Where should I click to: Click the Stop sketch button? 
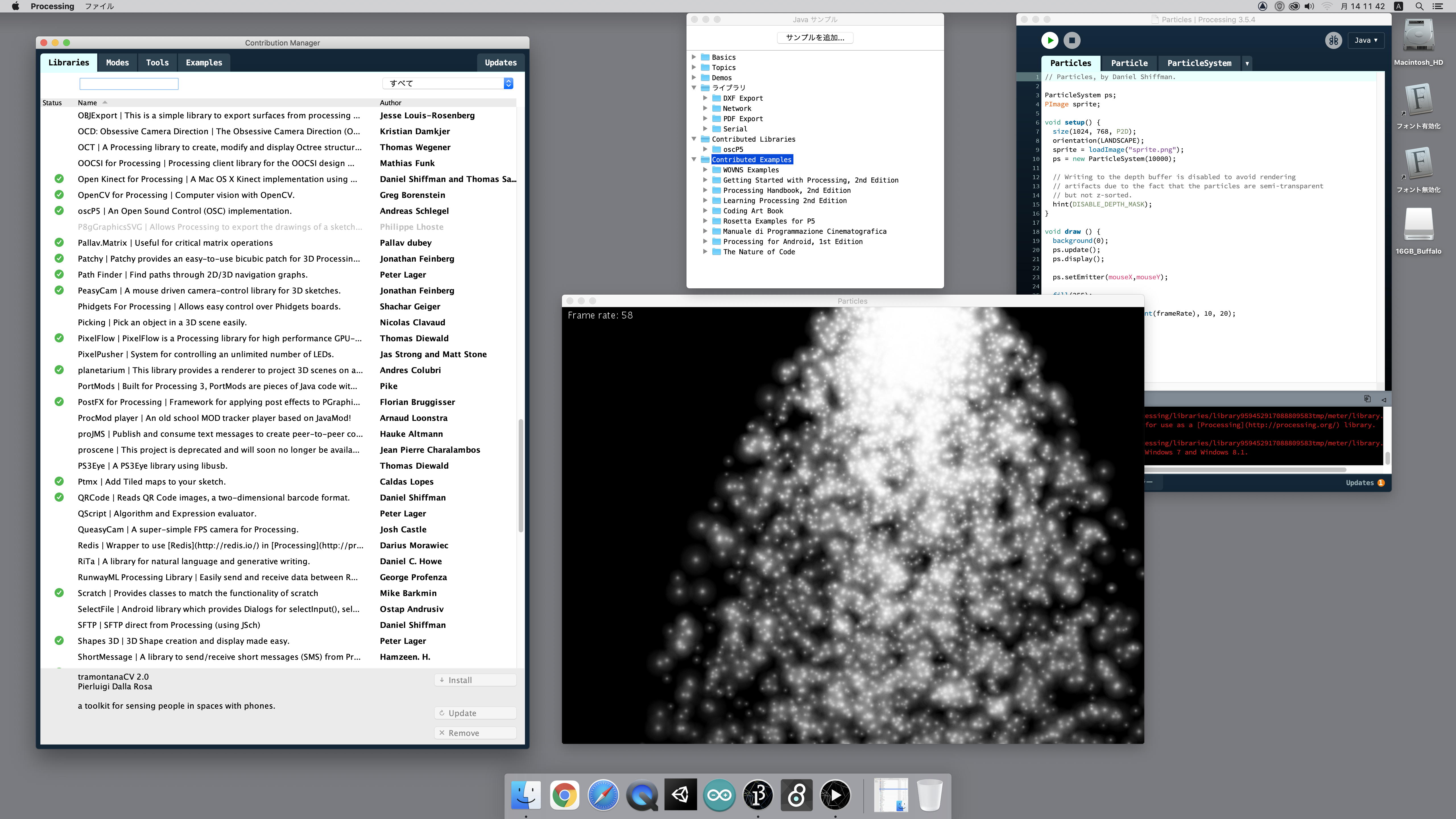coord(1072,40)
